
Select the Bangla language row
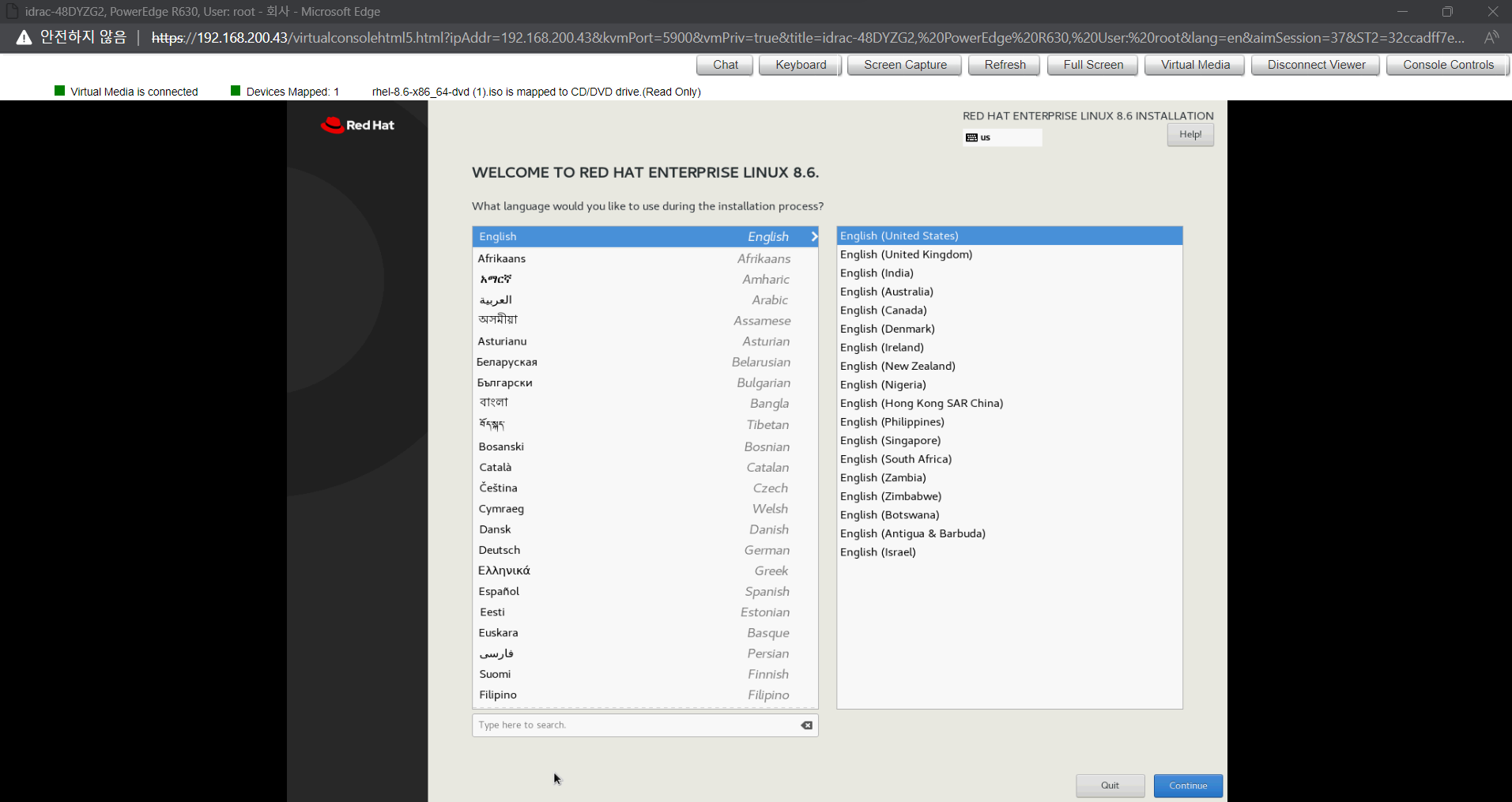pos(645,403)
